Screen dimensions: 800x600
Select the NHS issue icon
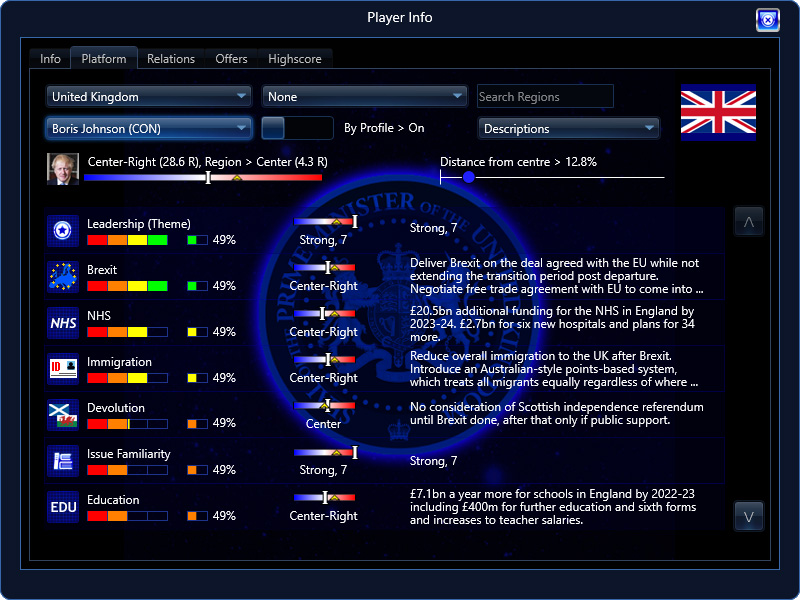(62, 324)
